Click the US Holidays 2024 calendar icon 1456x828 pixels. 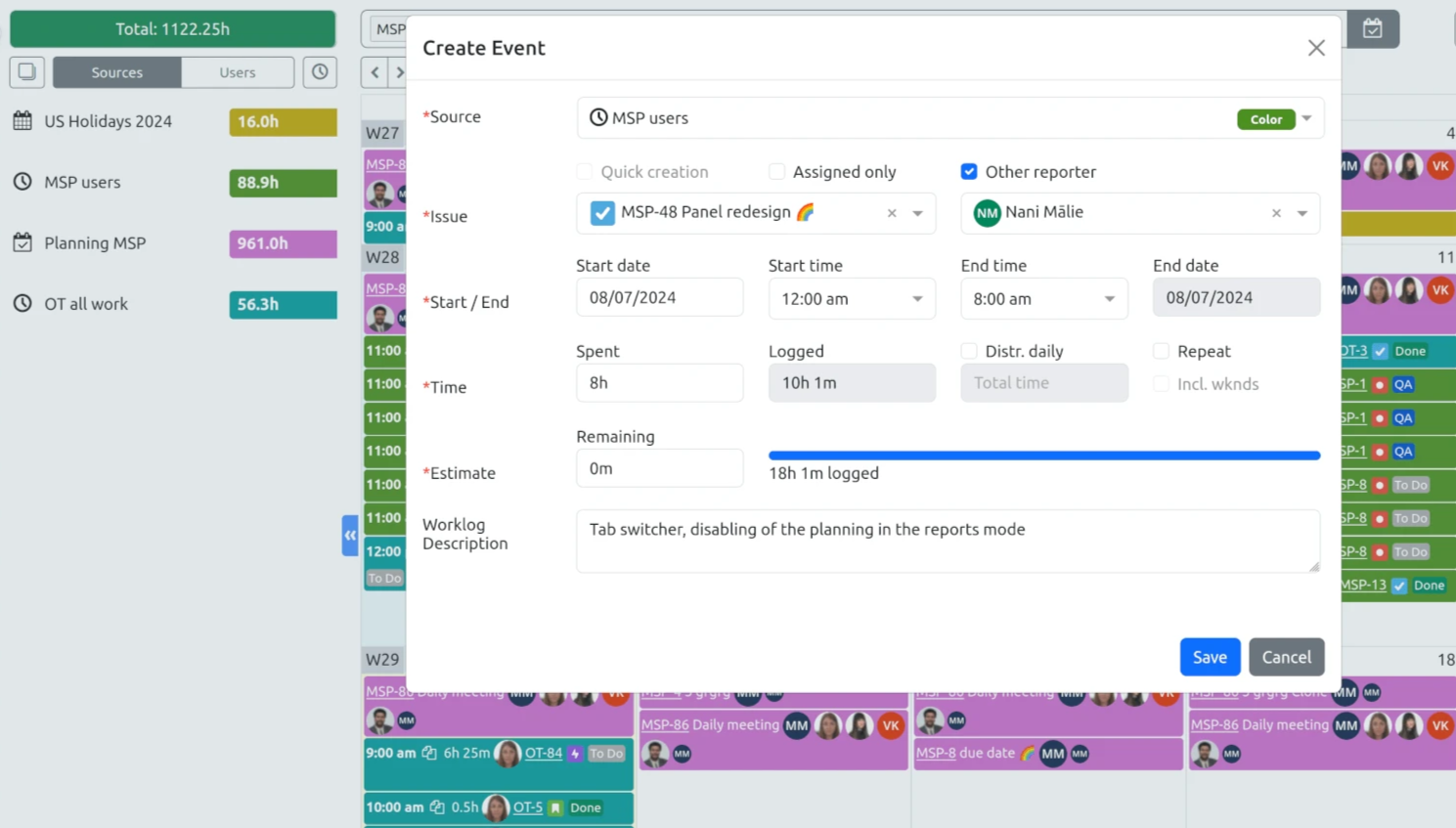pos(22,121)
